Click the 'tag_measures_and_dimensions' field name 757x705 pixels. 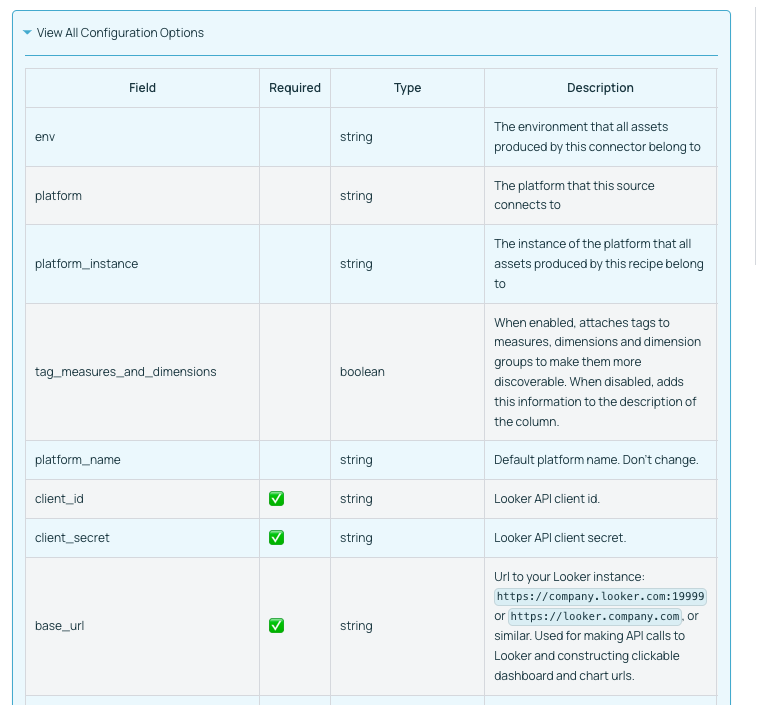[125, 372]
